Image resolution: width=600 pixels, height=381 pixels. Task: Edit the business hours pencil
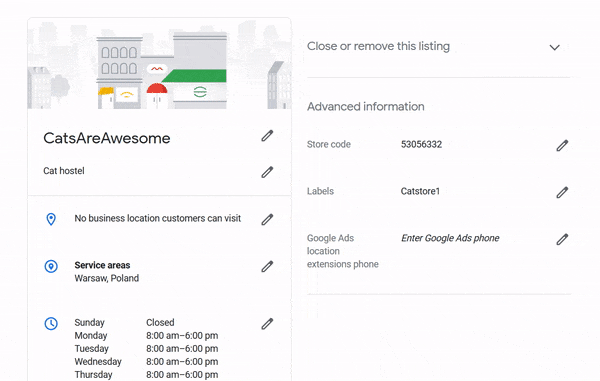[267, 324]
